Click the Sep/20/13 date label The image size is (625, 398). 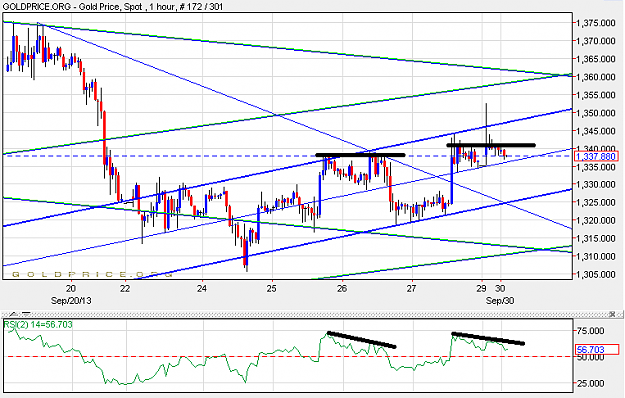pos(71,301)
